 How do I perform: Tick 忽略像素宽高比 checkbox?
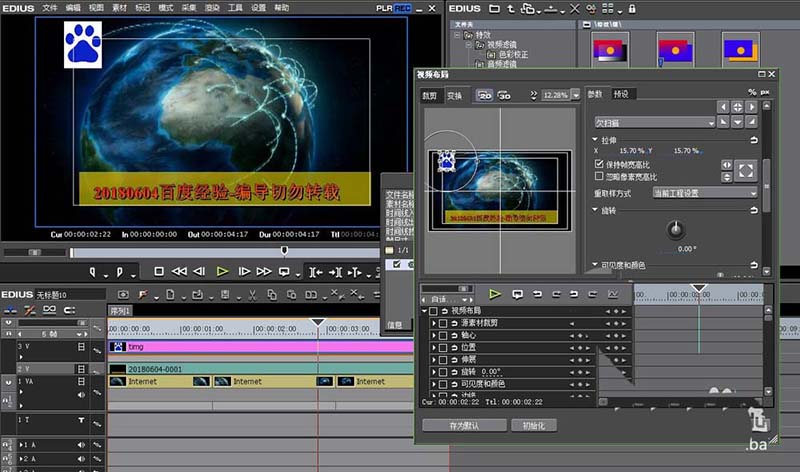coord(599,176)
